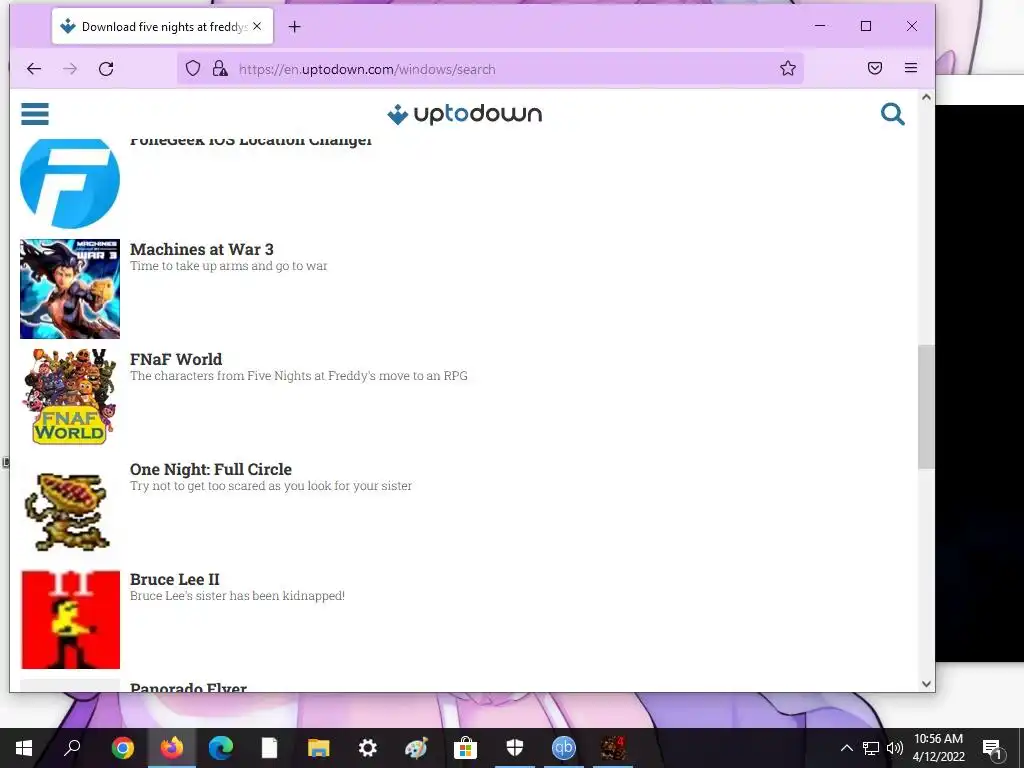Show hidden system tray icons
Viewport: 1024px width, 768px height.
click(846, 748)
